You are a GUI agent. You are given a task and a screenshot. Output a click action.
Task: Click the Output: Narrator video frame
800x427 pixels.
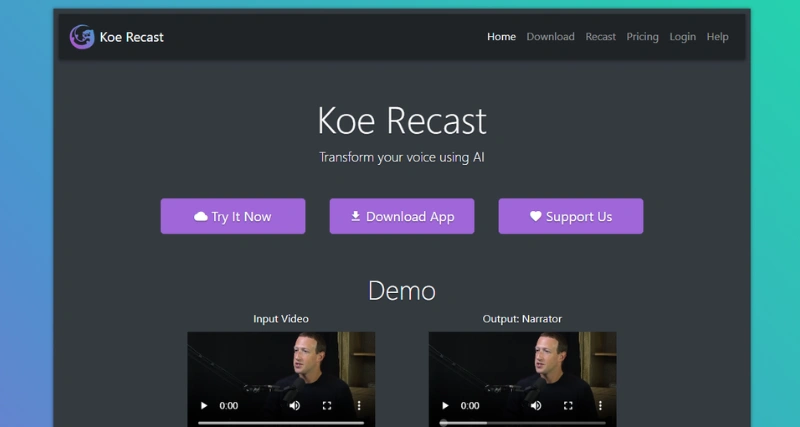point(522,379)
